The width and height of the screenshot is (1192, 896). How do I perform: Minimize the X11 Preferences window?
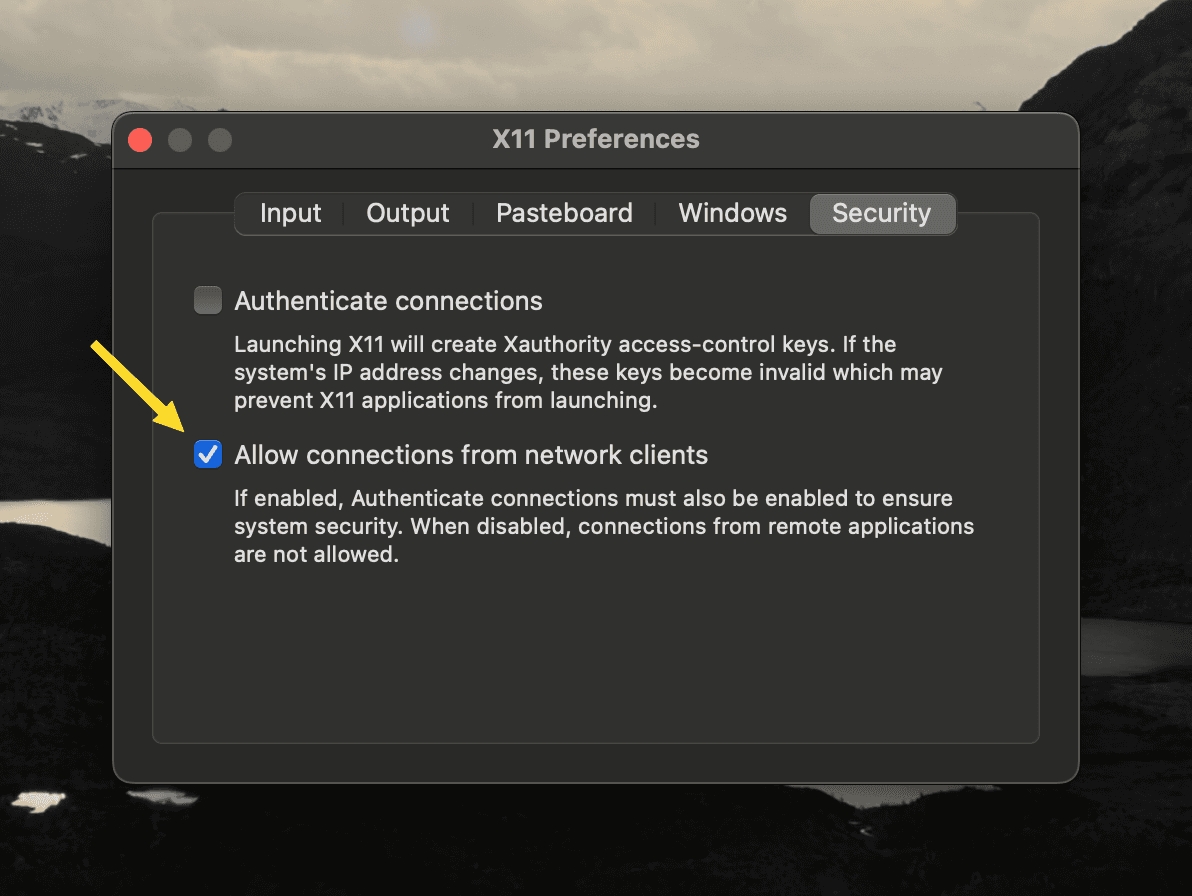[180, 140]
